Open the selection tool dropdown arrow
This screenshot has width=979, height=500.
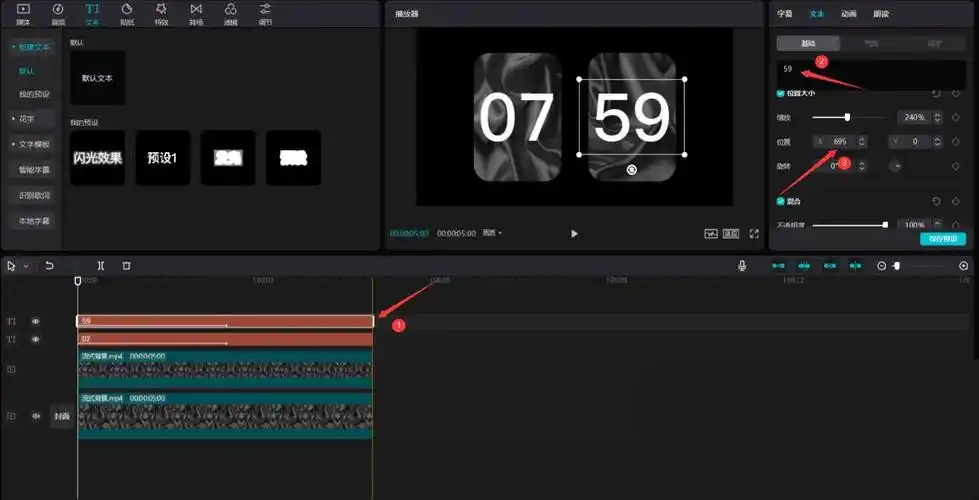click(x=26, y=266)
